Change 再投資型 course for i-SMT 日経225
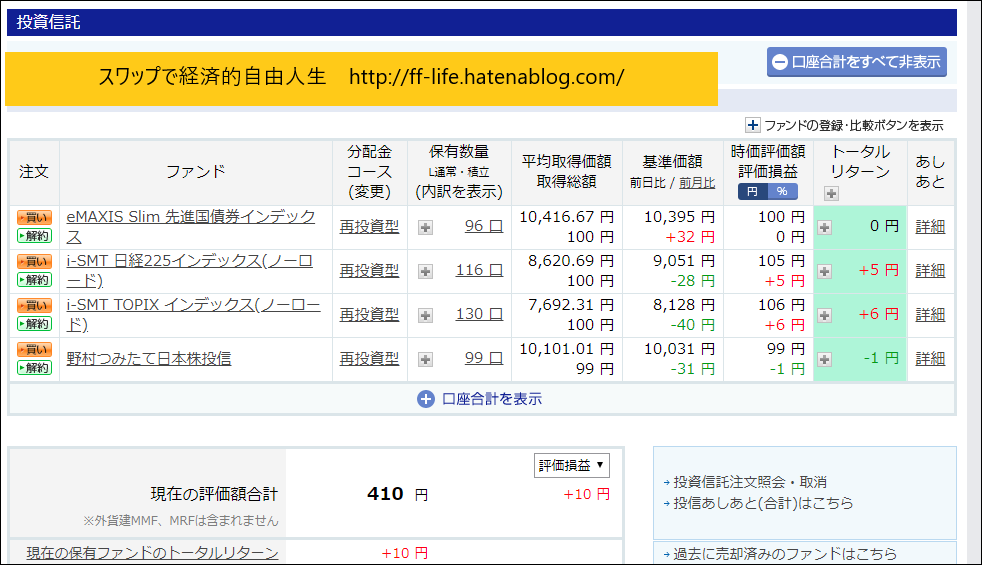 pyautogui.click(x=369, y=271)
